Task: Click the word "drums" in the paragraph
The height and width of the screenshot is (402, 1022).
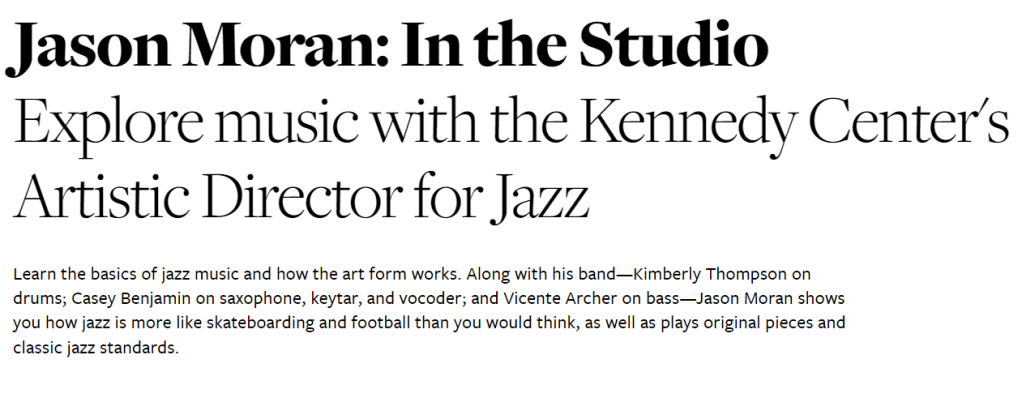Action: (x=35, y=298)
